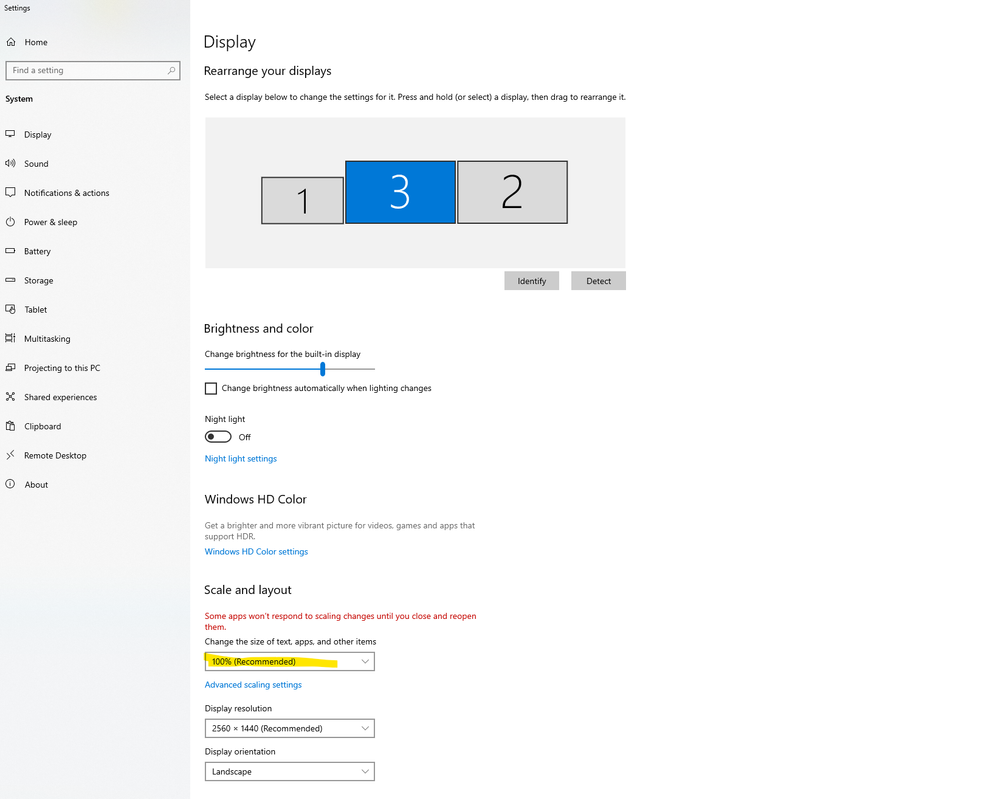Click the Find a setting search box
The image size is (998, 799).
tap(93, 71)
